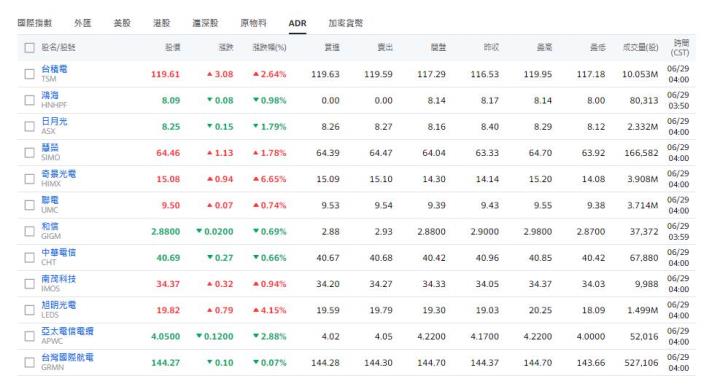Sort by the 漲跌幅(%) column header
Image resolution: width=720 pixels, height=389 pixels.
[x=270, y=47]
